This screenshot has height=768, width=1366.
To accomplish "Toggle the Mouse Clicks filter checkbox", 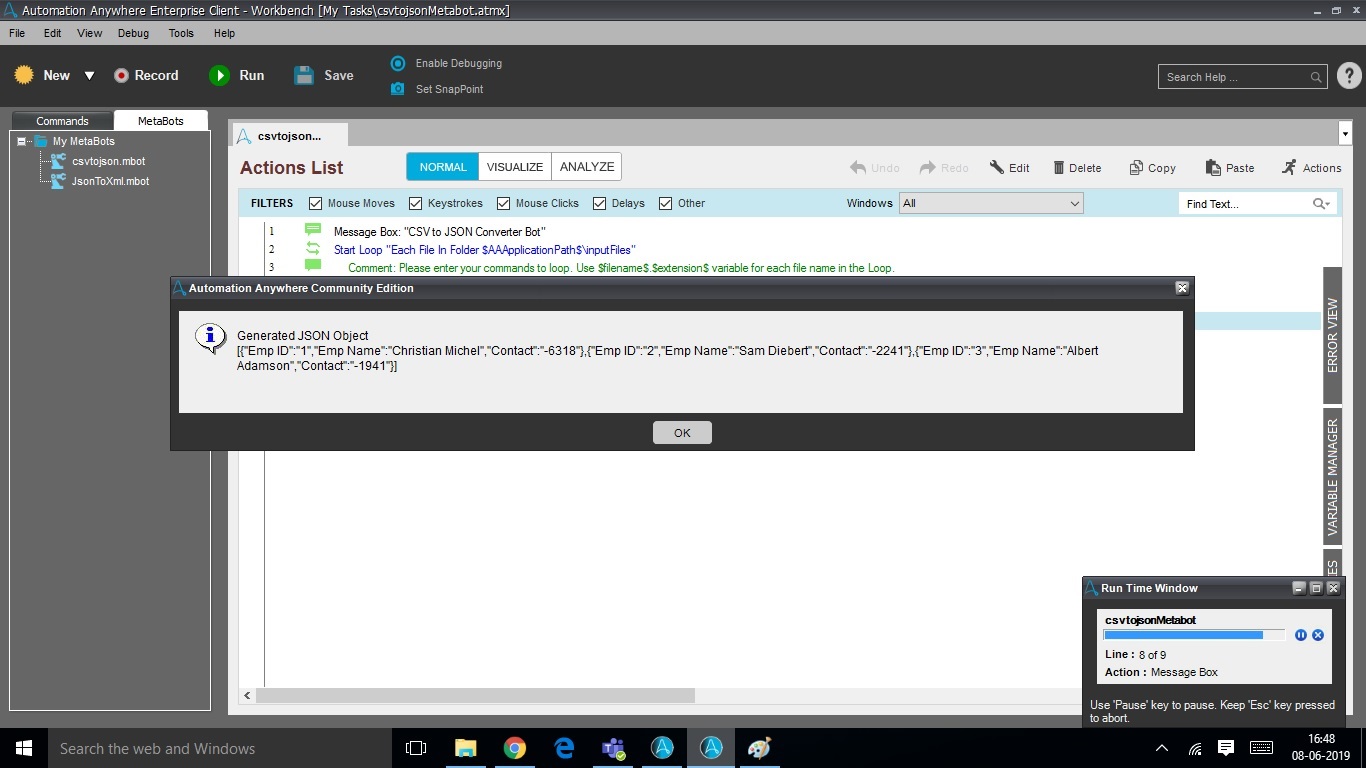I will click(x=504, y=203).
